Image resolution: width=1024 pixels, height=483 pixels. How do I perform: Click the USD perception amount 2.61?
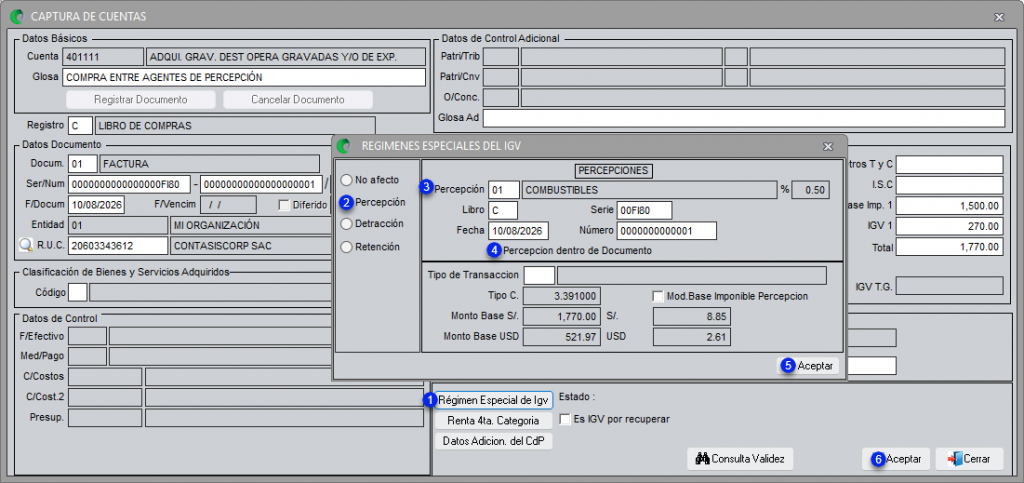tap(692, 337)
